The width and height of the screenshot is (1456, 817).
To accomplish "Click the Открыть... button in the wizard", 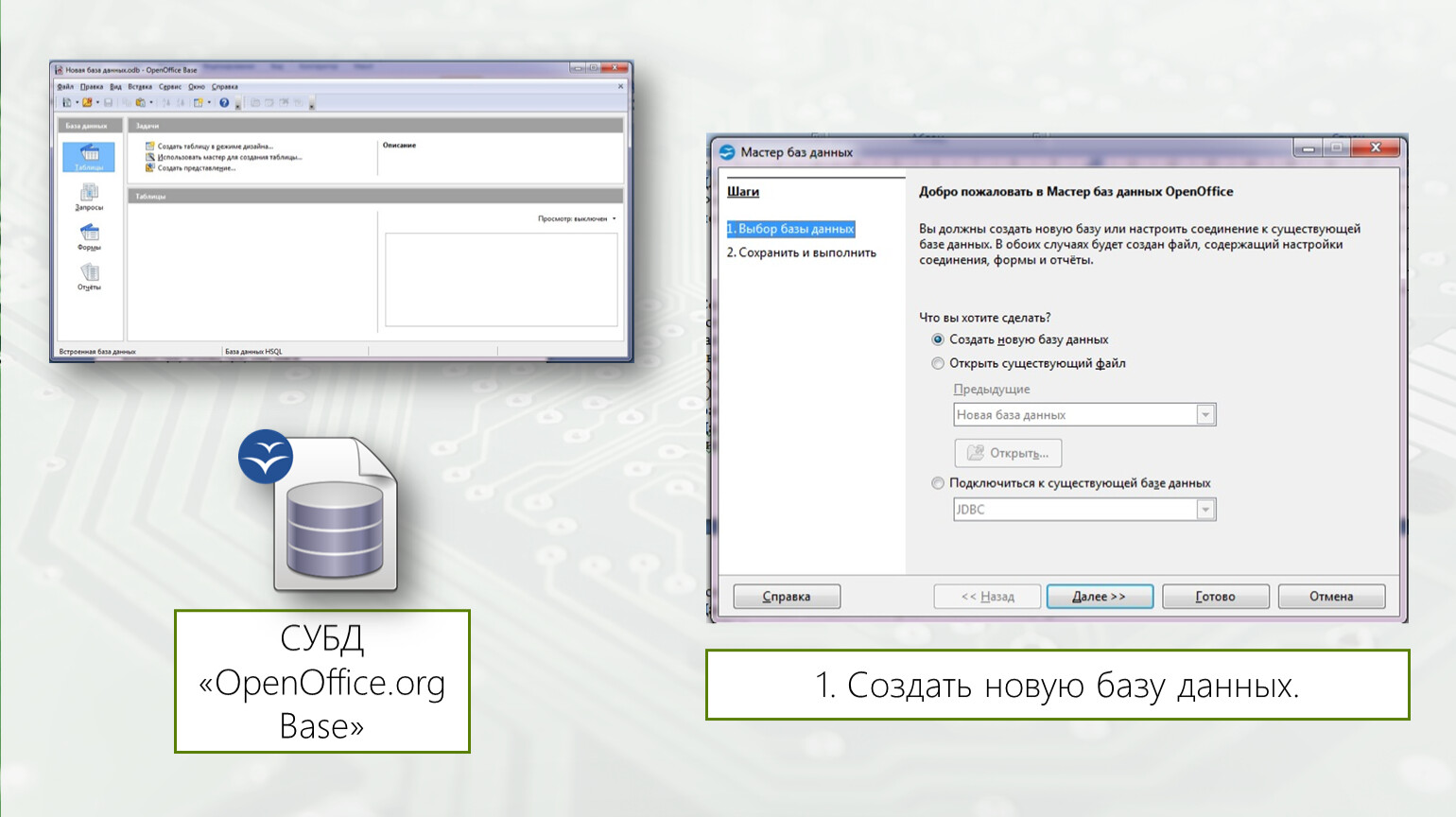I will [1008, 453].
